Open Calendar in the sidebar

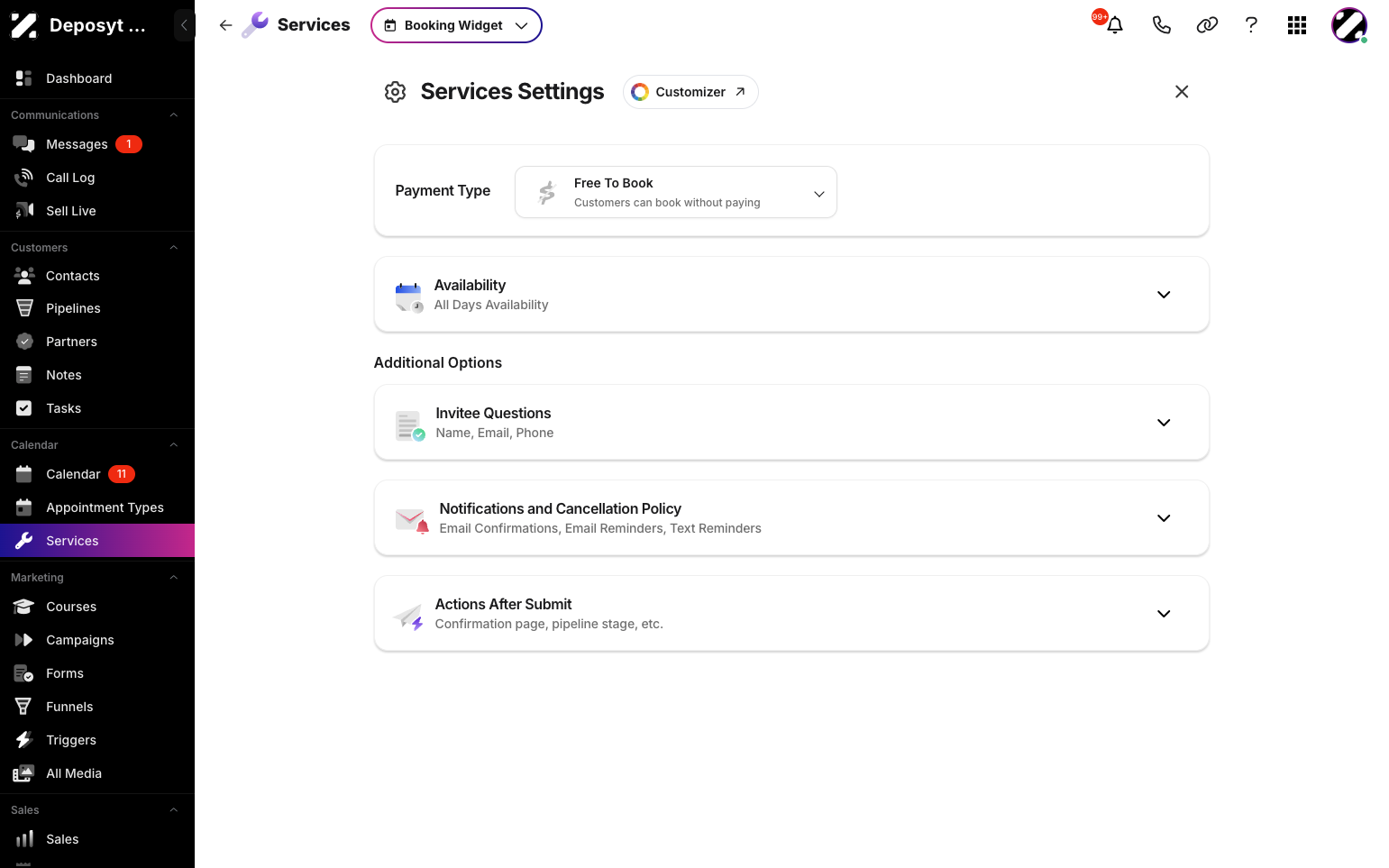(97, 474)
